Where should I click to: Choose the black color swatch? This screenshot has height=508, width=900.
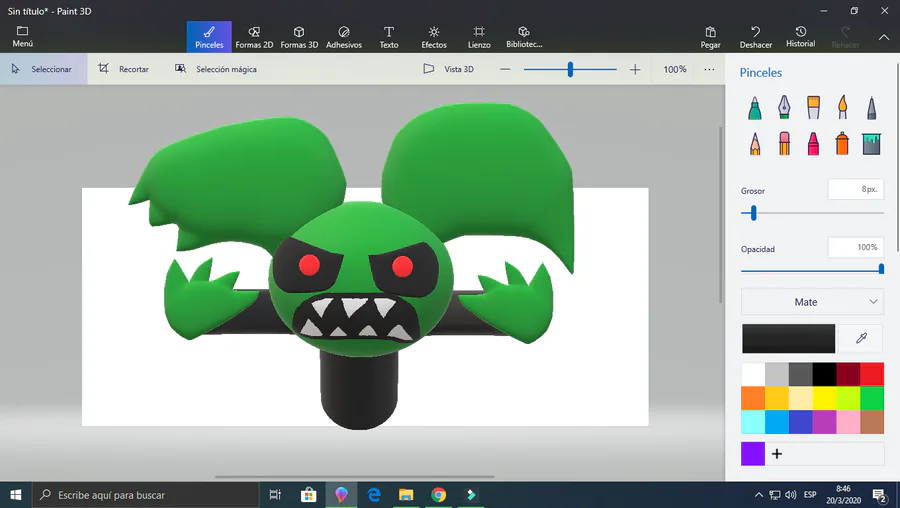tap(824, 374)
